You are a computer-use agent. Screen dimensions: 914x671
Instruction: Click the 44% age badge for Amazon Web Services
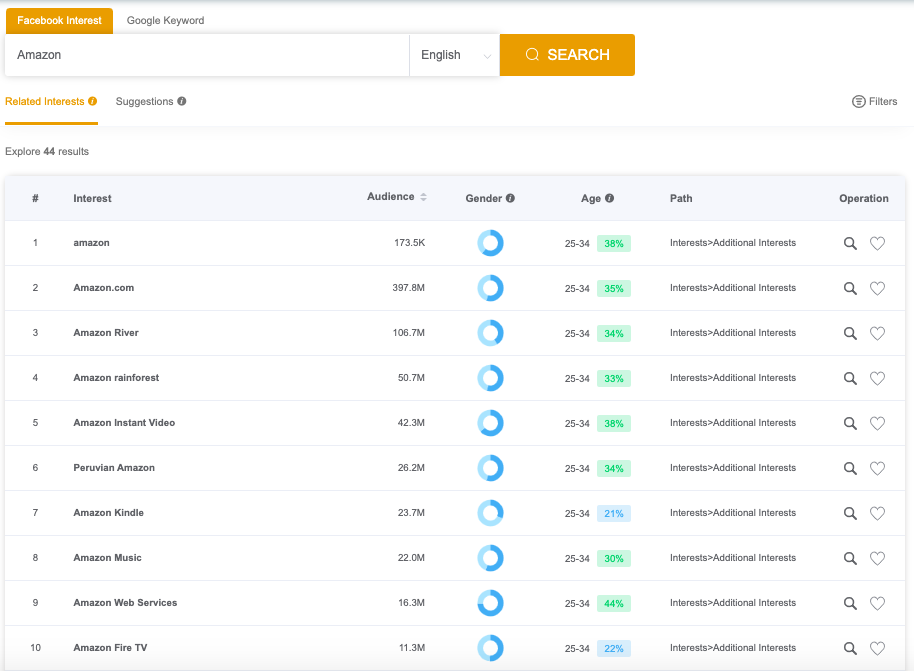click(x=614, y=603)
